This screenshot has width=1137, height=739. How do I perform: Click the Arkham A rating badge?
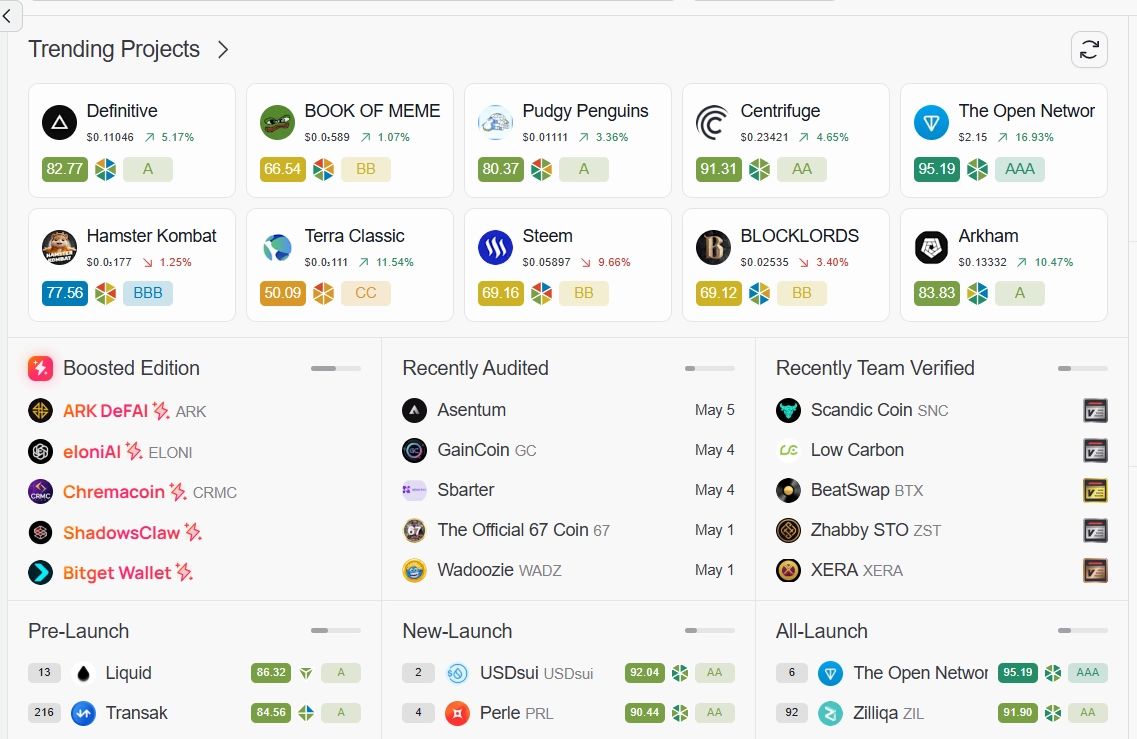pyautogui.click(x=1020, y=293)
